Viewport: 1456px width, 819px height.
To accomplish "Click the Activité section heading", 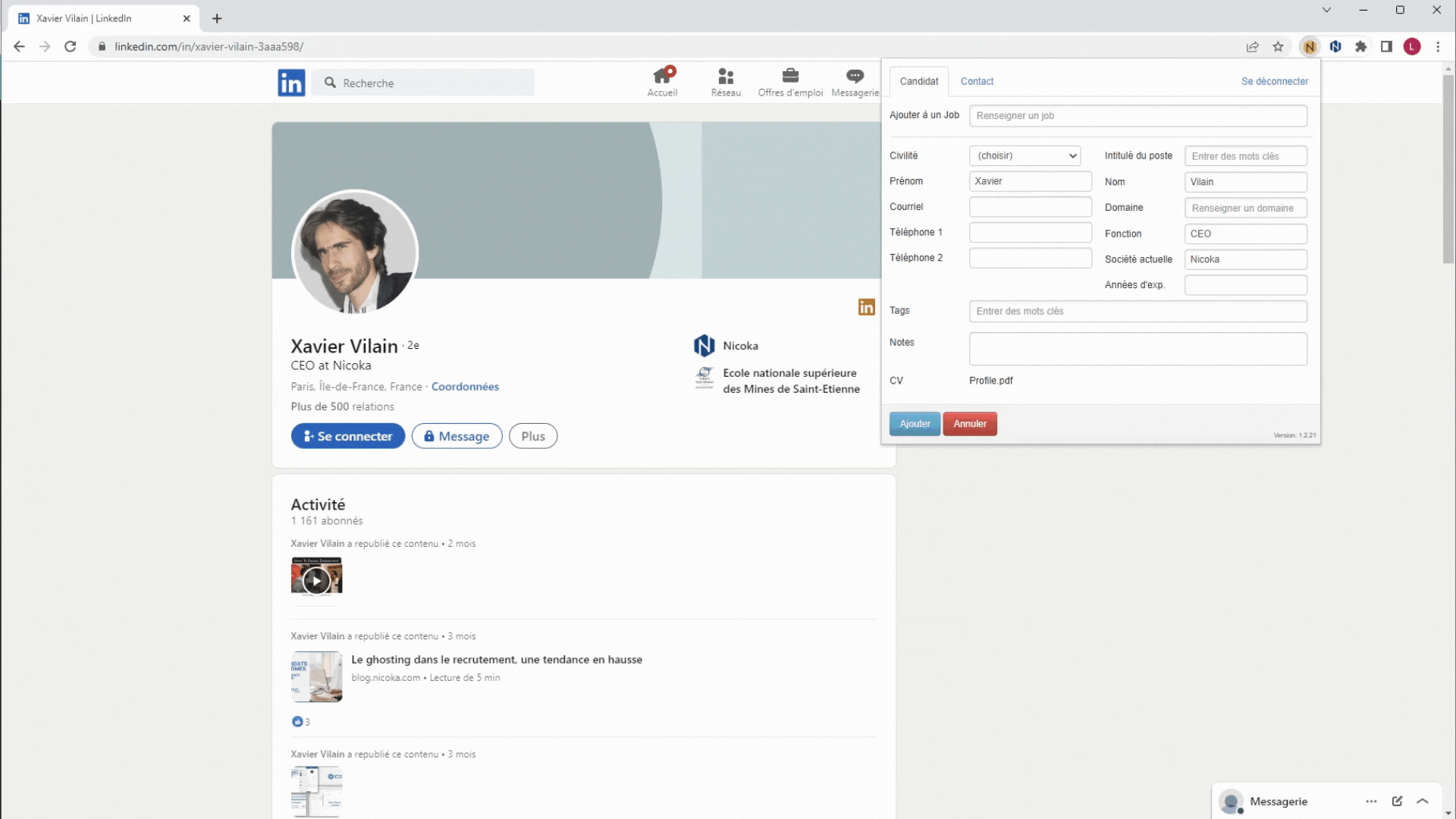I will pyautogui.click(x=318, y=505).
